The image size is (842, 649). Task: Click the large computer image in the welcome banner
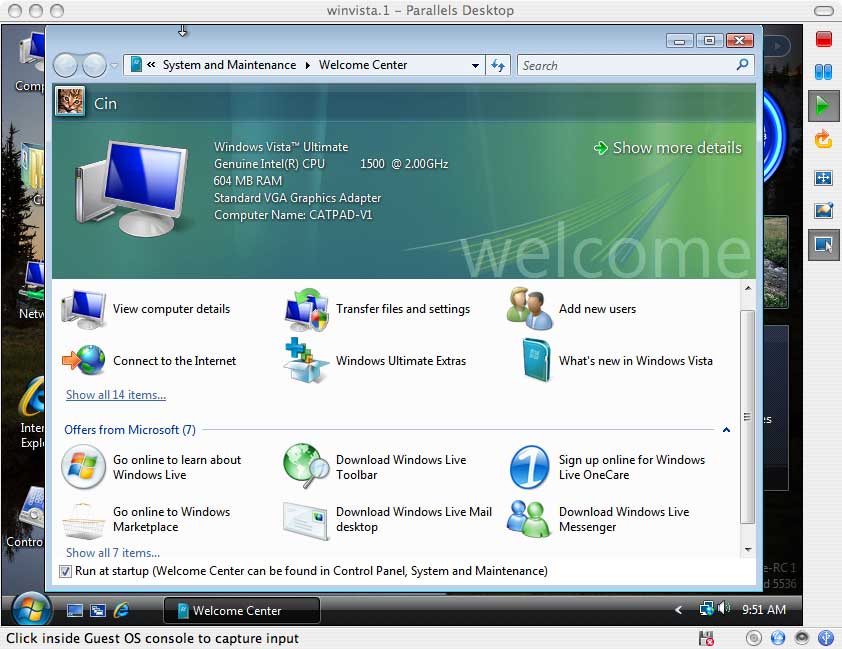(x=132, y=188)
